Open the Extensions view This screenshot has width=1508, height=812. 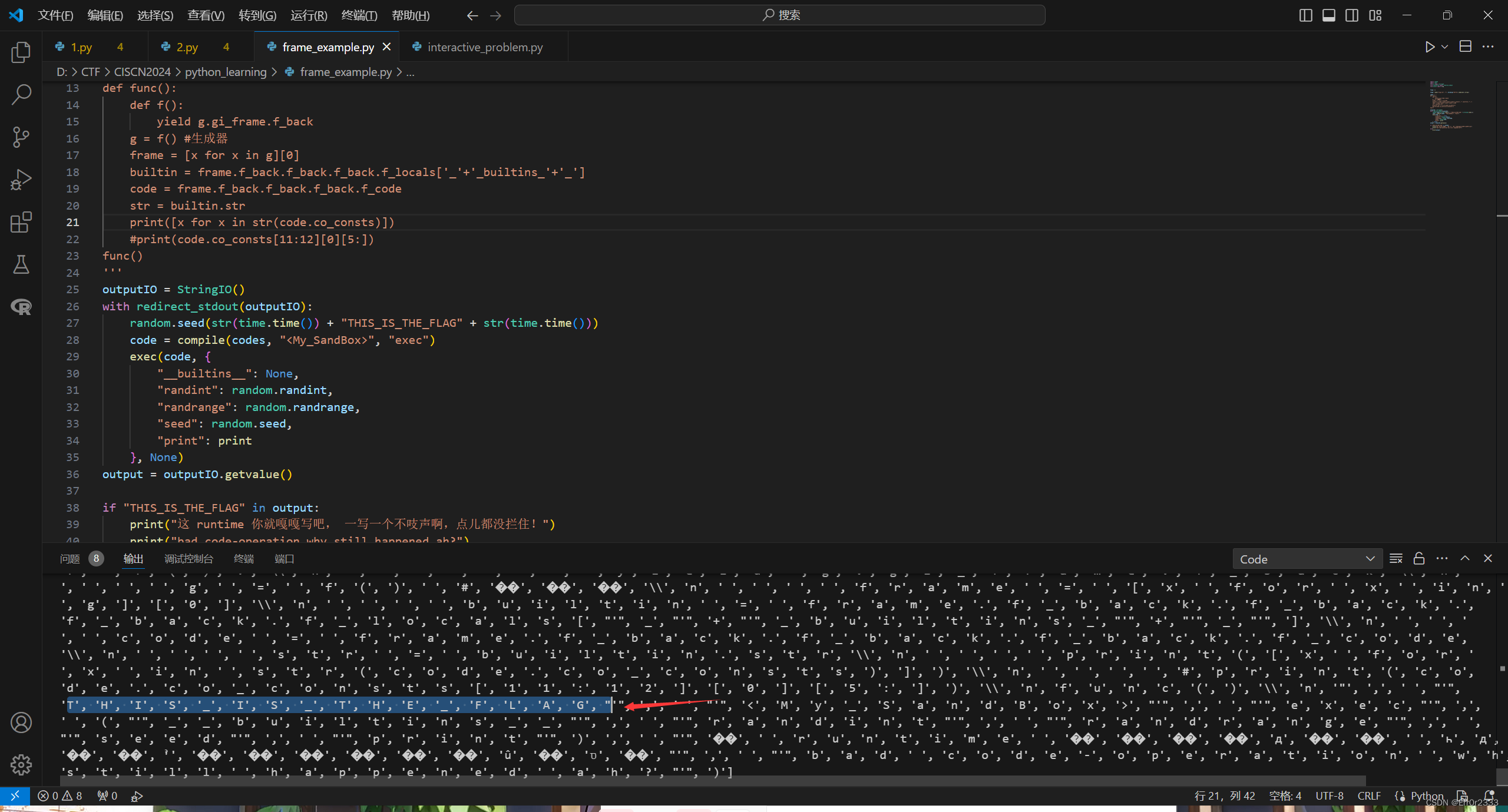click(21, 223)
